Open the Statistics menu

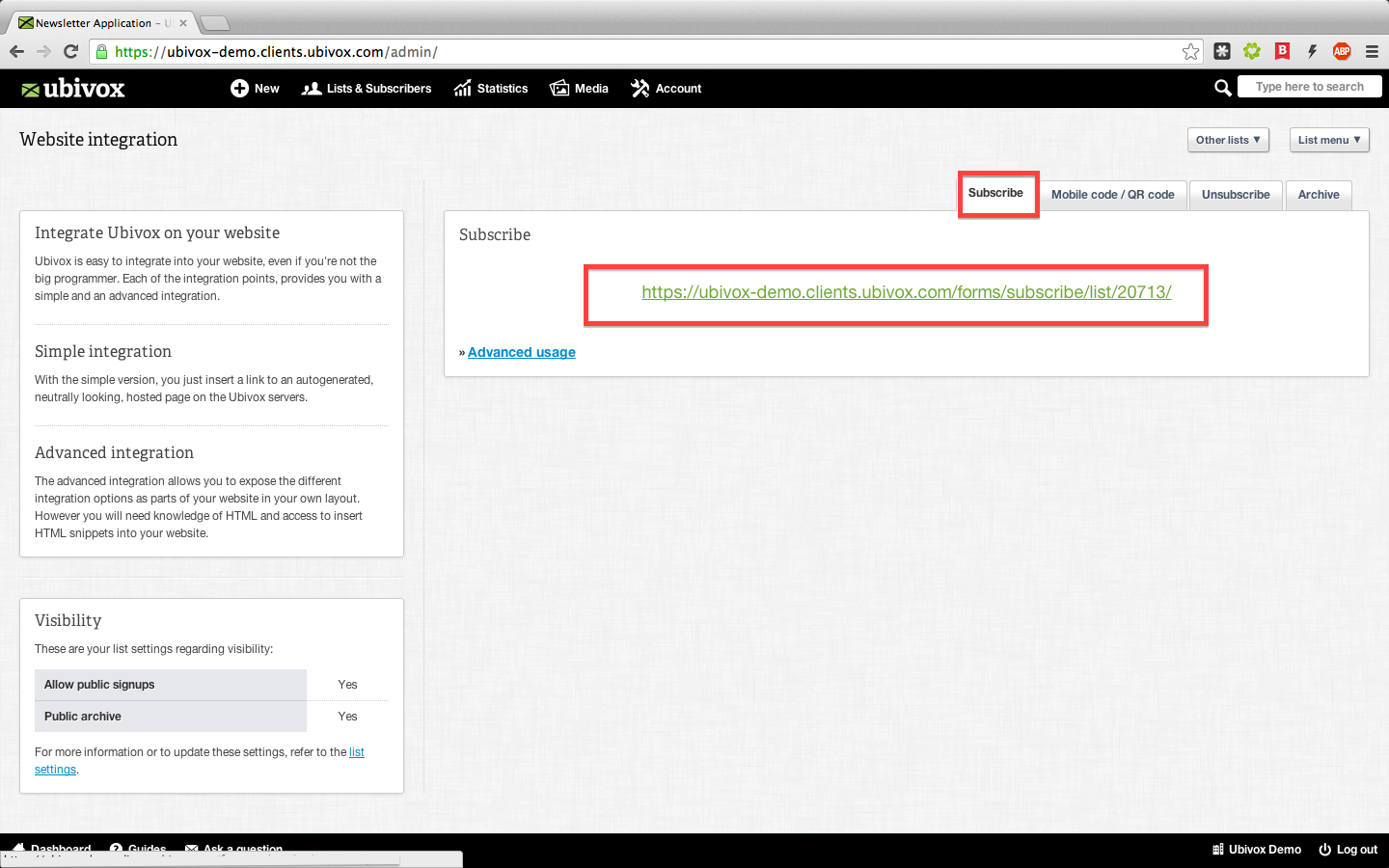491,89
